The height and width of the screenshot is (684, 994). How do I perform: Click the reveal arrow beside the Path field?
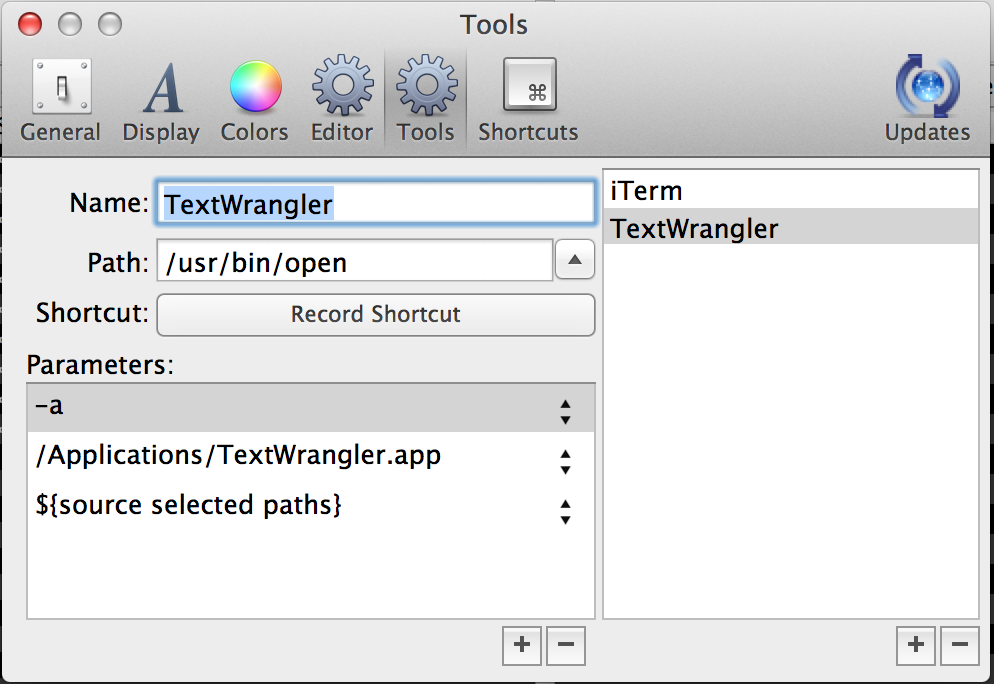[574, 259]
